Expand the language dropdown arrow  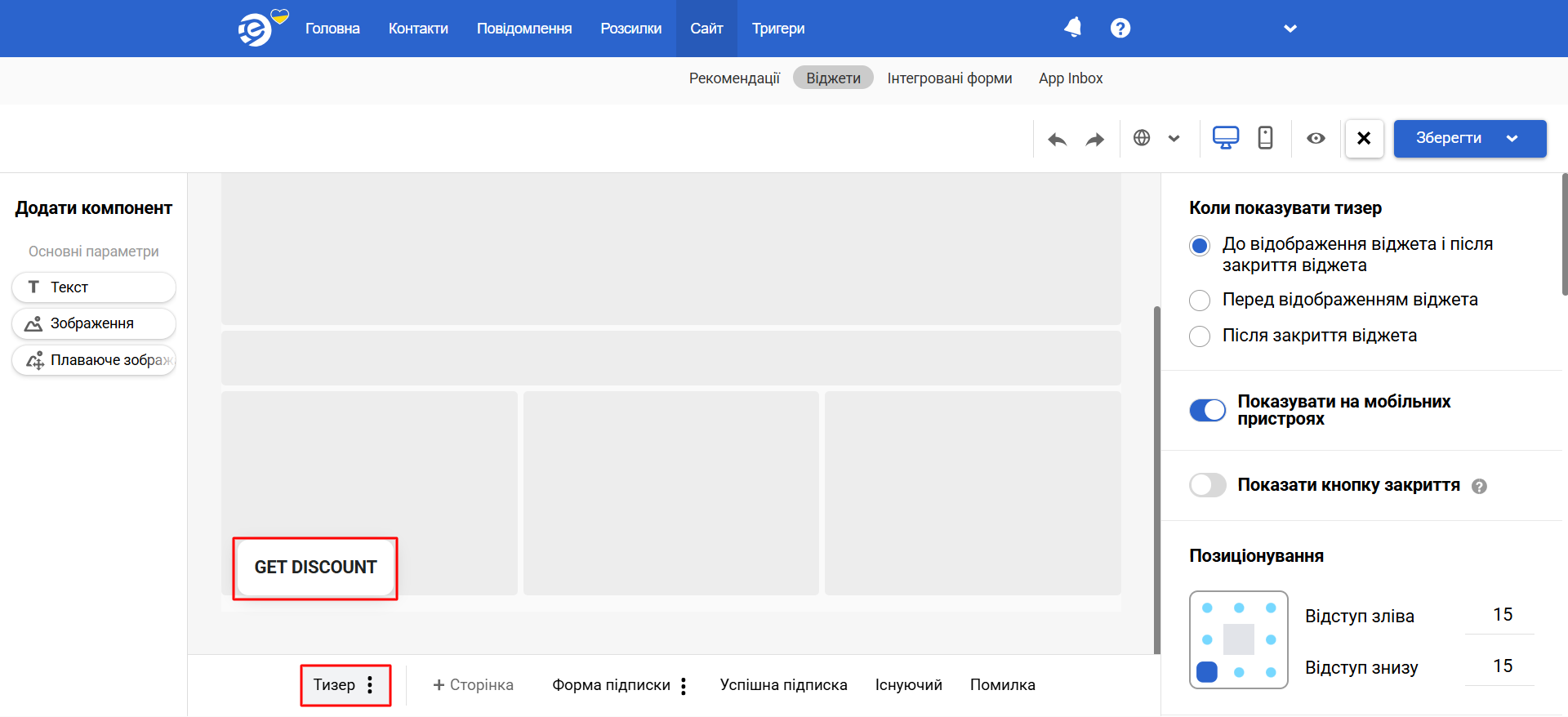tap(1174, 138)
